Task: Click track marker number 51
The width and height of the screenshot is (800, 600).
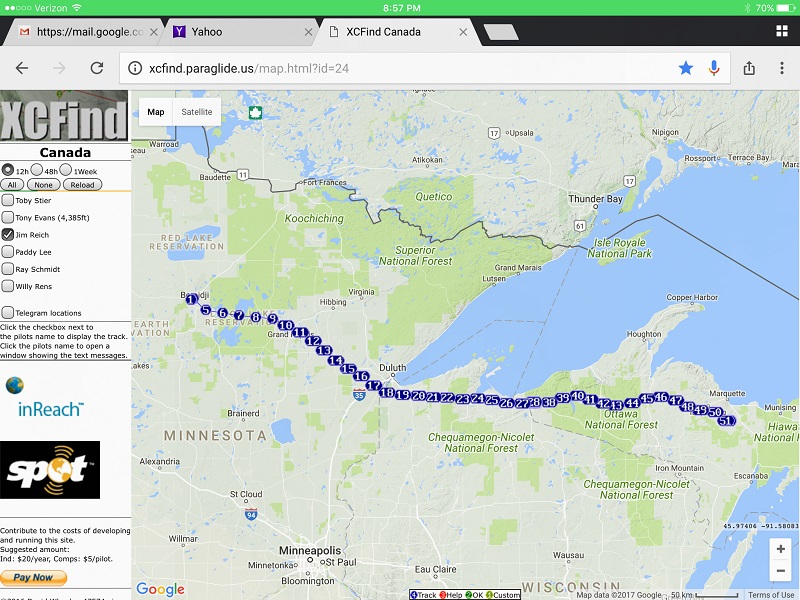Action: click(726, 420)
